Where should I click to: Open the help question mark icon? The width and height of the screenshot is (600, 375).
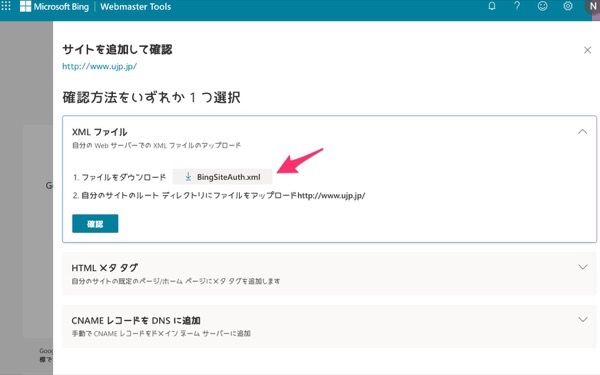517,6
